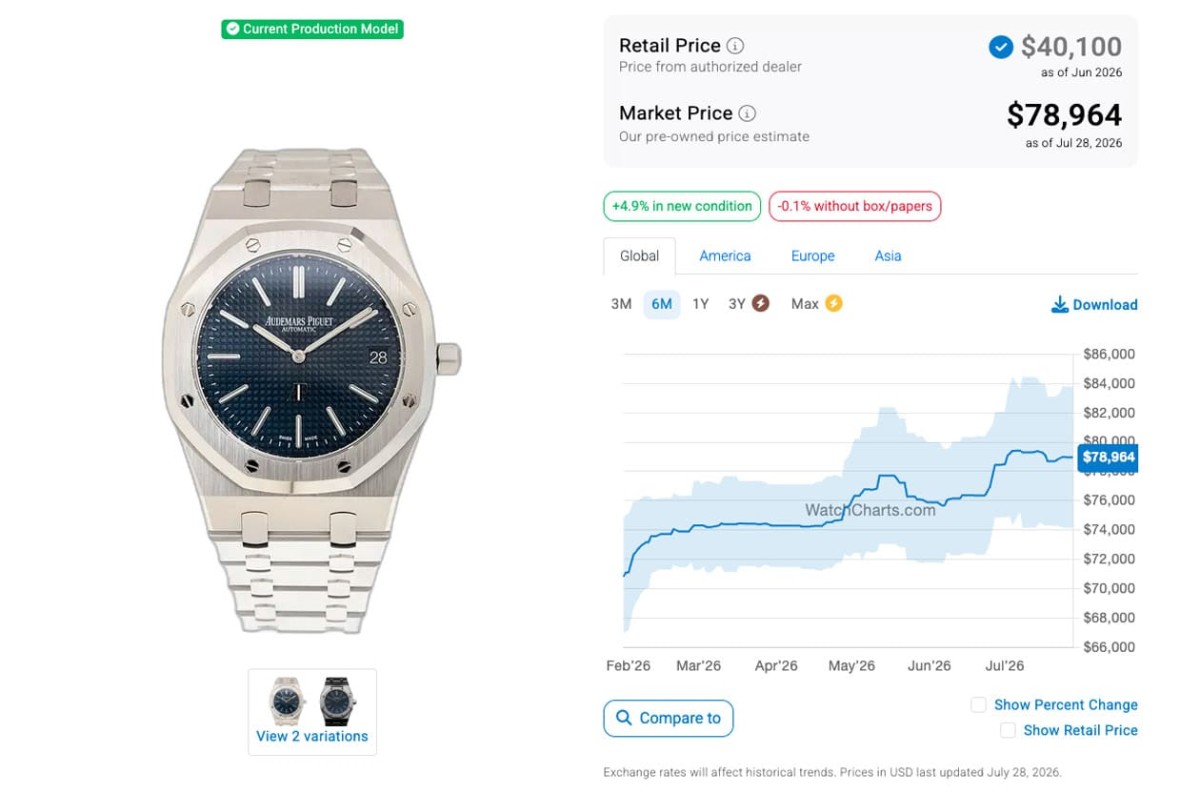Click the Compare to button

[x=668, y=718]
